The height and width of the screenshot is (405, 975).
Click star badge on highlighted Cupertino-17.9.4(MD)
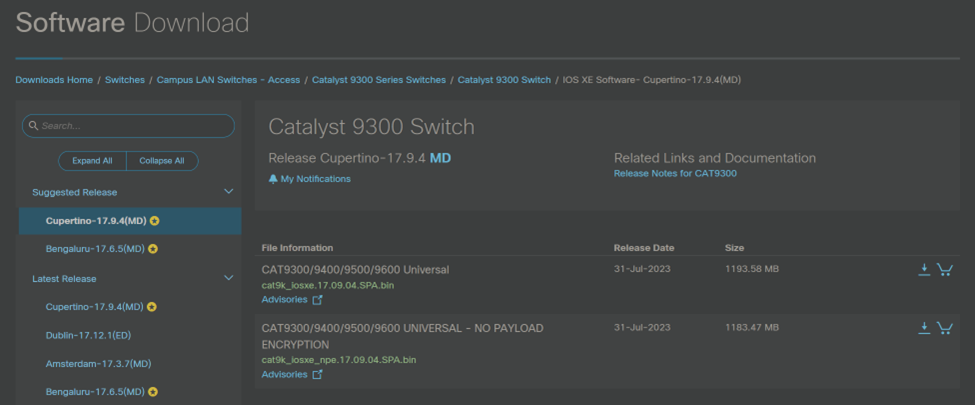point(154,221)
